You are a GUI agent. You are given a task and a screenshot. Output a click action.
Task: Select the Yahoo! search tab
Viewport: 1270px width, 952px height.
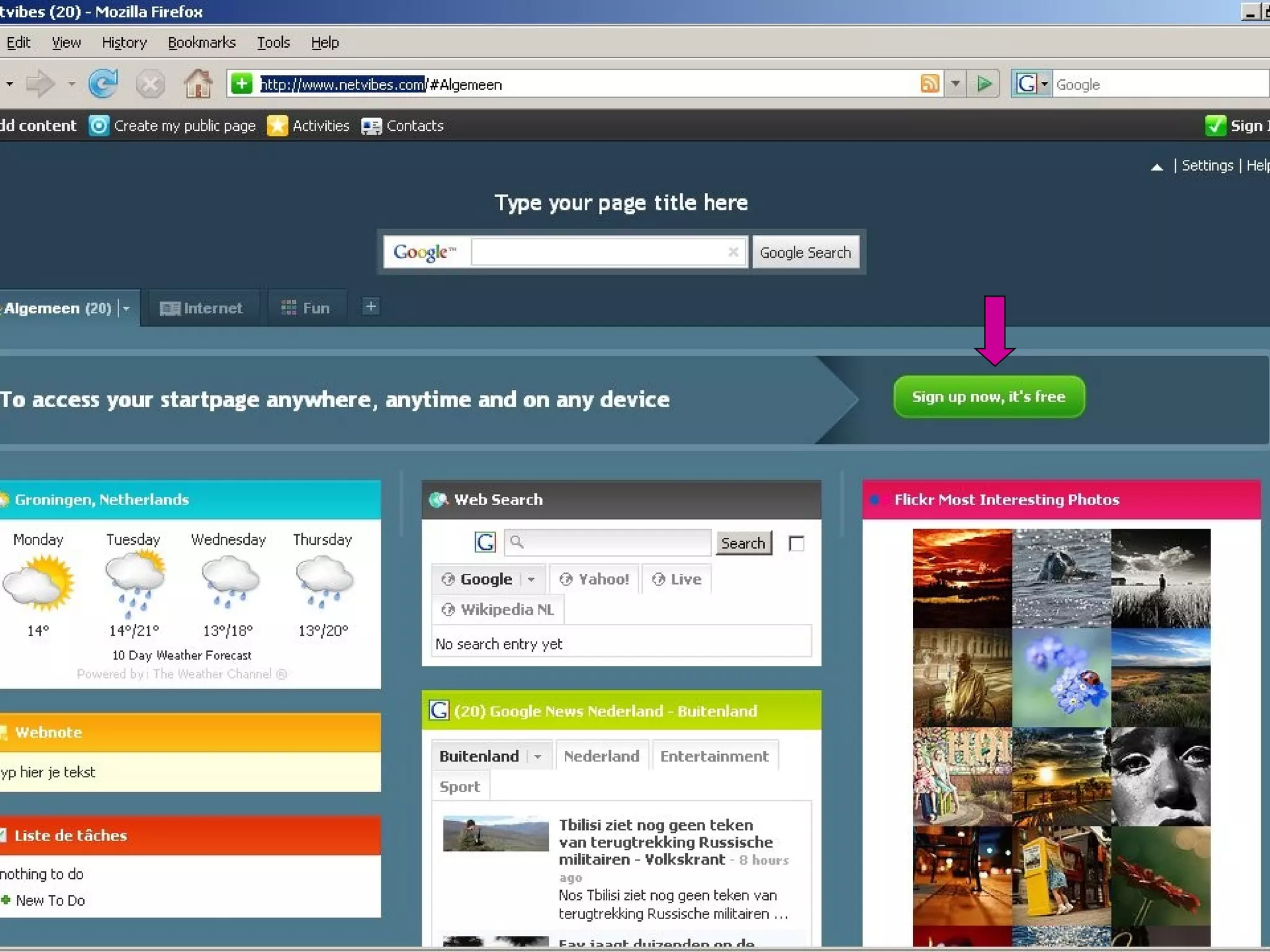[x=595, y=579]
